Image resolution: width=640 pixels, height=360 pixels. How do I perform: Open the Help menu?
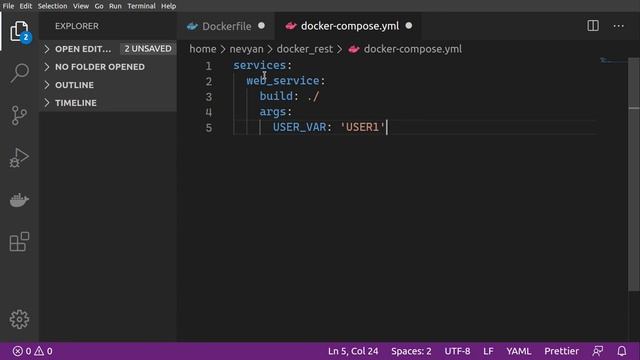point(168,6)
